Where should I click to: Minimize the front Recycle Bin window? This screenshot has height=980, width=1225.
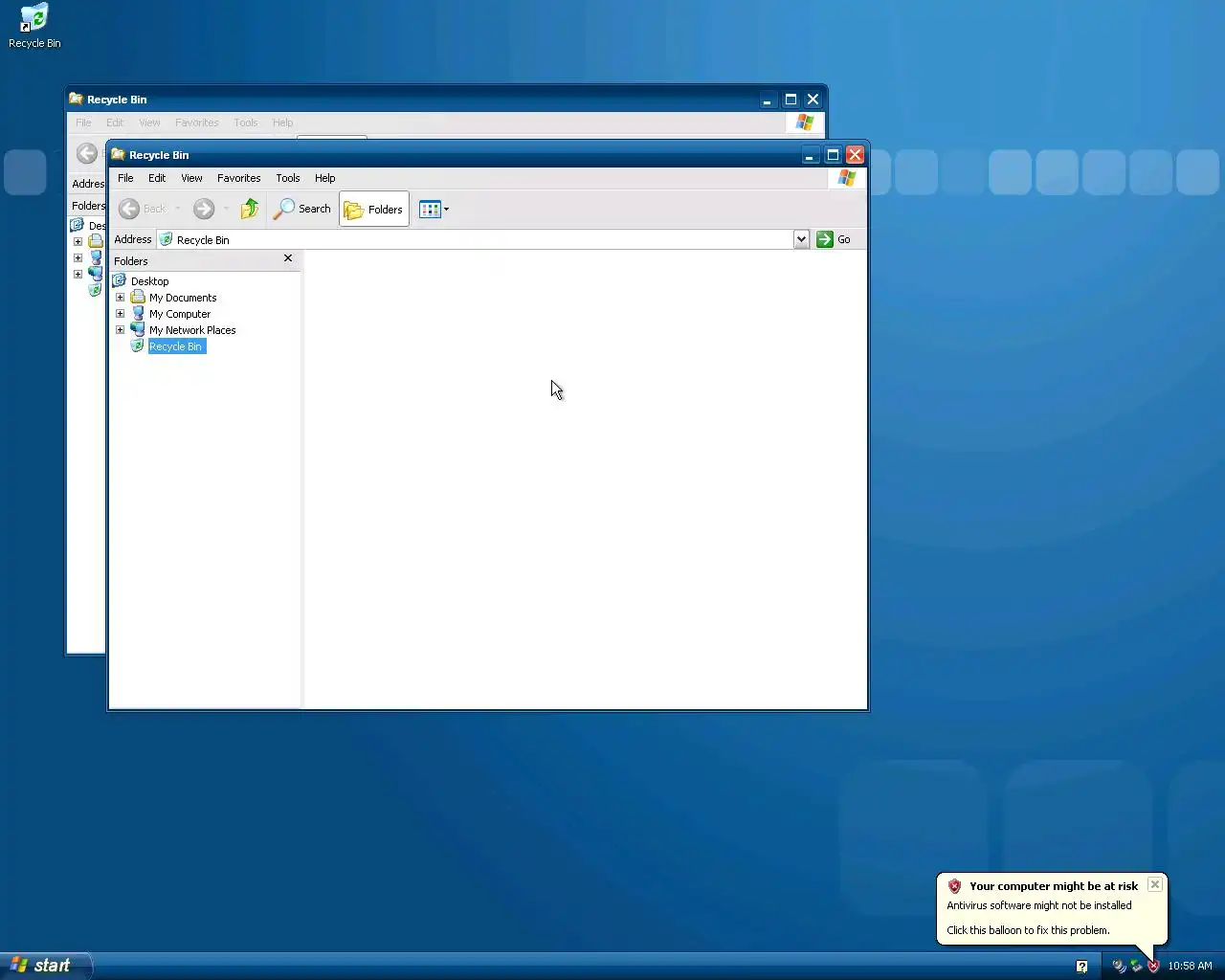point(810,155)
